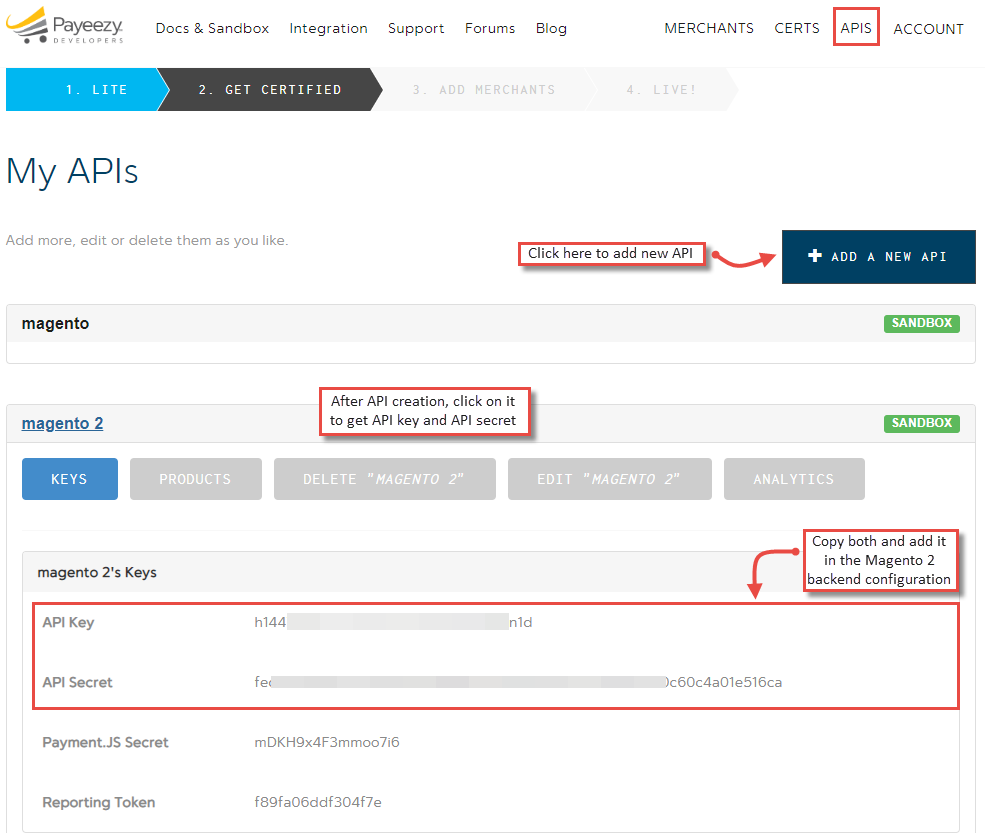Screen dimensions: 985x833
Task: Go to the Support page
Action: (416, 28)
